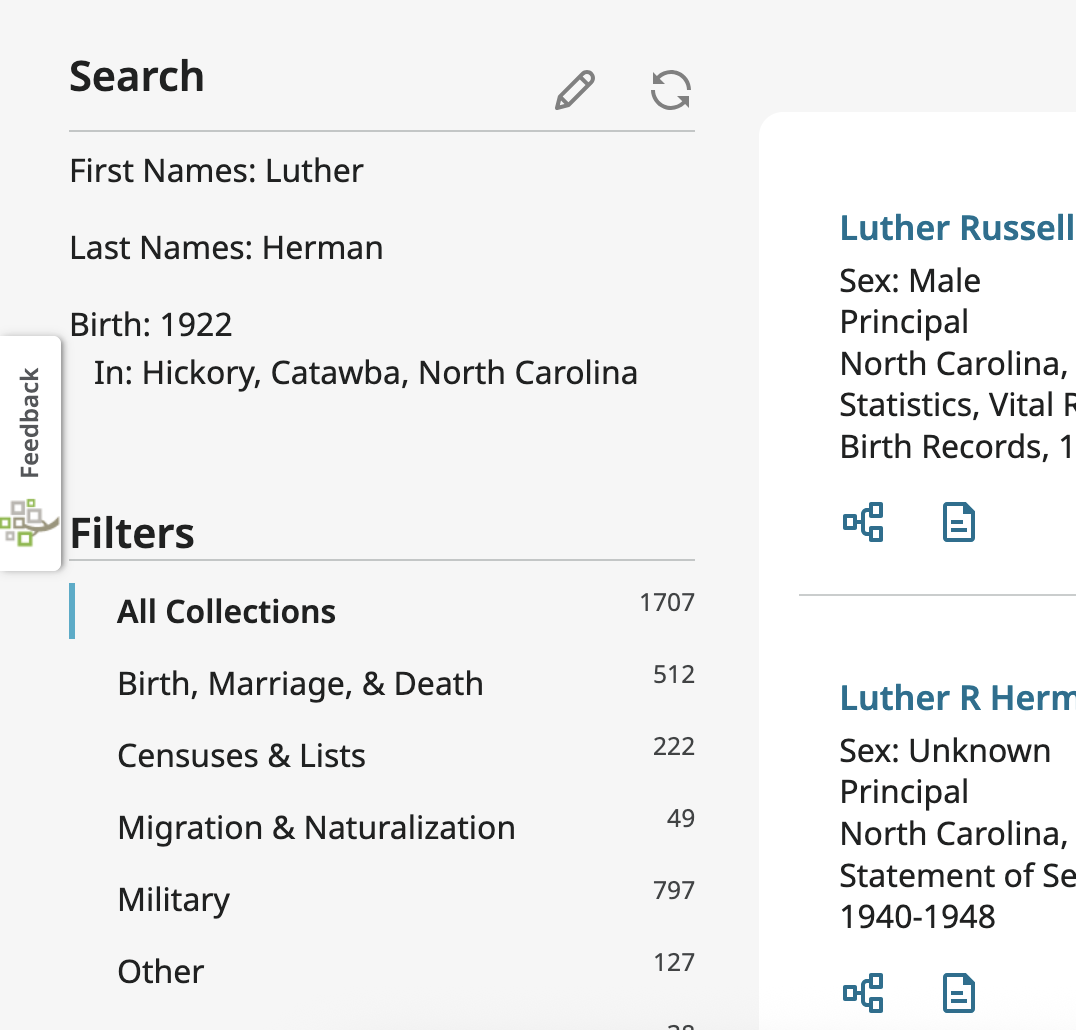This screenshot has width=1076, height=1030.
Task: Open Luther Russell record link
Action: pyautogui.click(x=956, y=228)
